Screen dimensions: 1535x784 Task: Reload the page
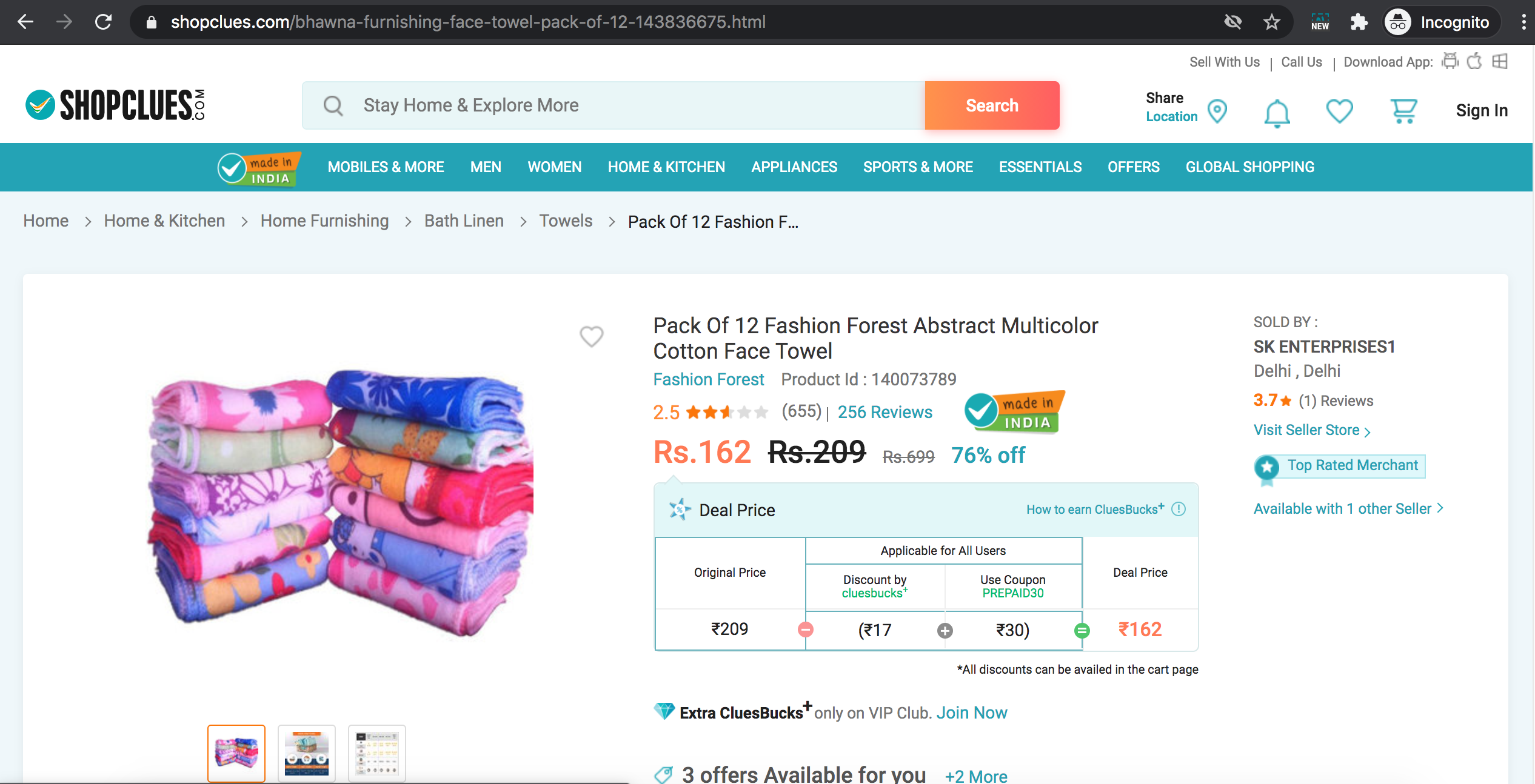click(x=104, y=22)
